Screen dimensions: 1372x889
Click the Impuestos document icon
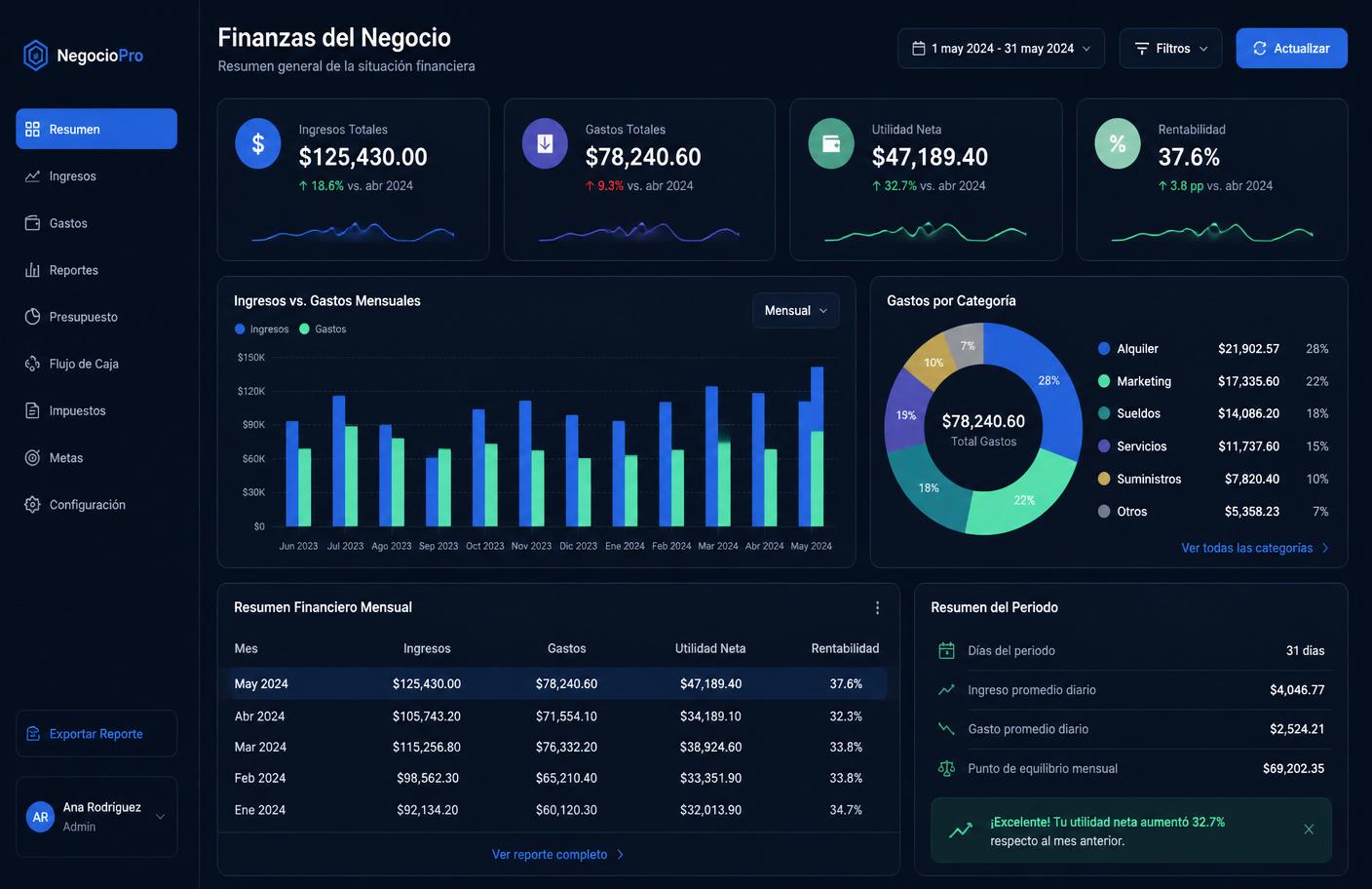pyautogui.click(x=32, y=410)
